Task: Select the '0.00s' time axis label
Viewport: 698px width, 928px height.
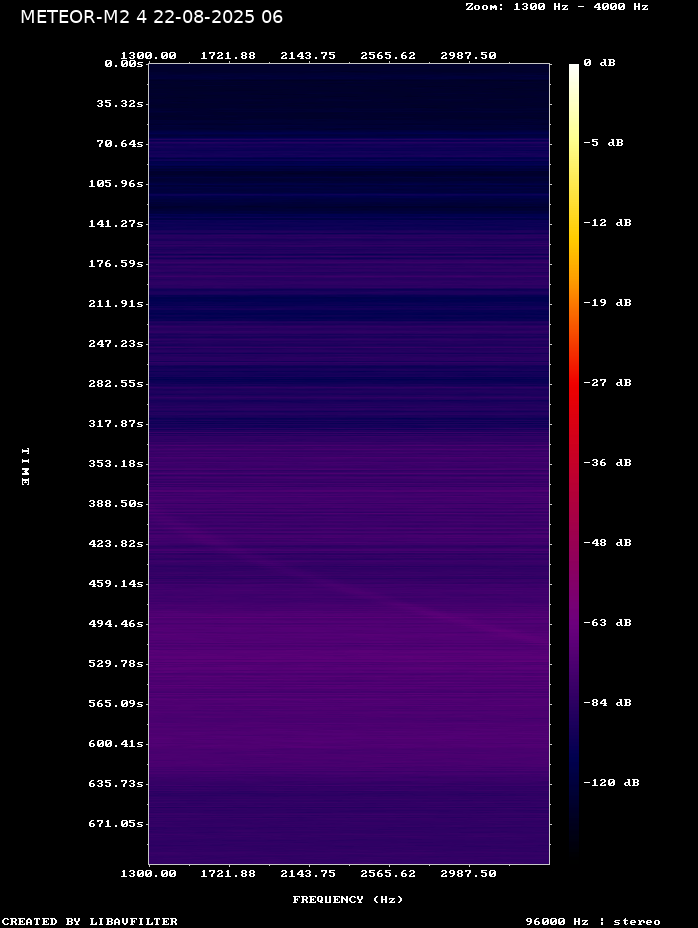Action: pyautogui.click(x=124, y=64)
